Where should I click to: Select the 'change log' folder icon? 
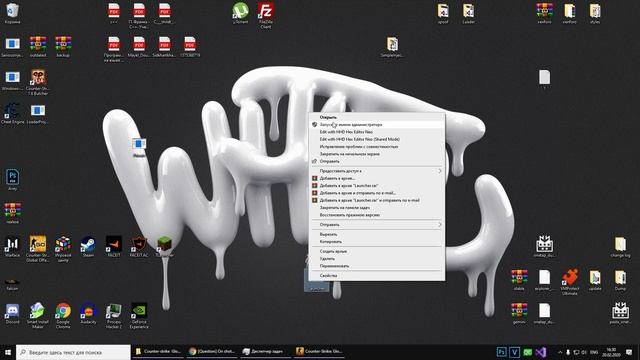click(x=620, y=247)
